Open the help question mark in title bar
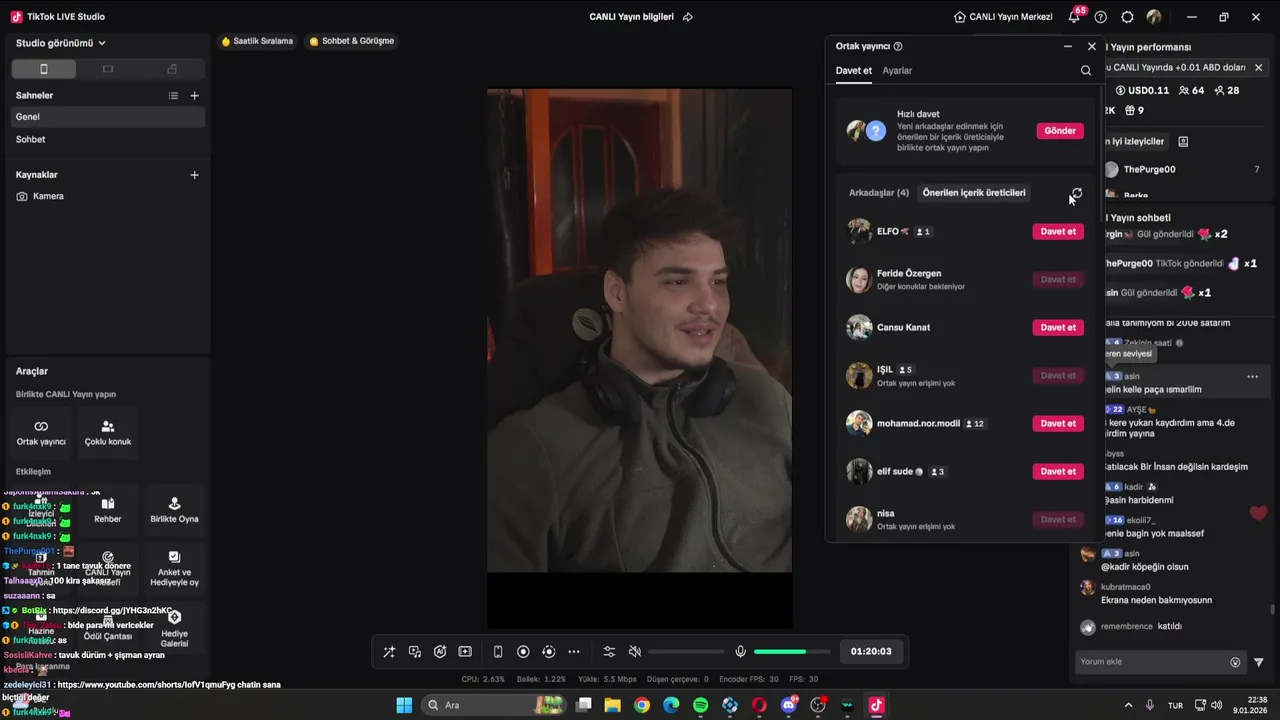1280x720 pixels. pos(1101,17)
